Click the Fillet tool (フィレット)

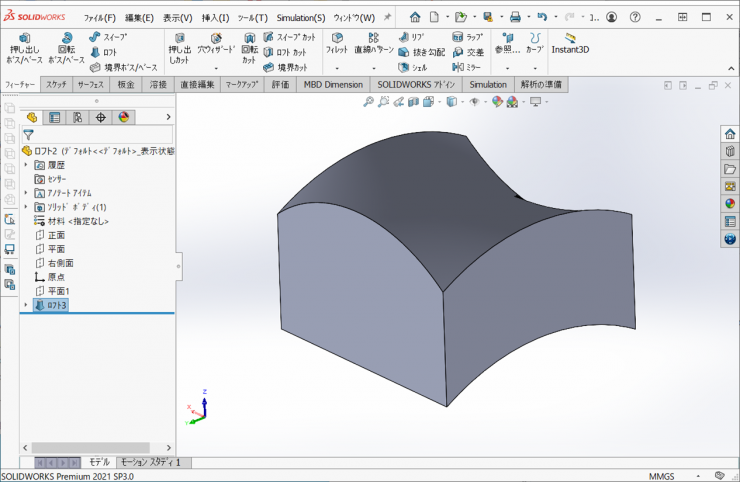click(337, 43)
